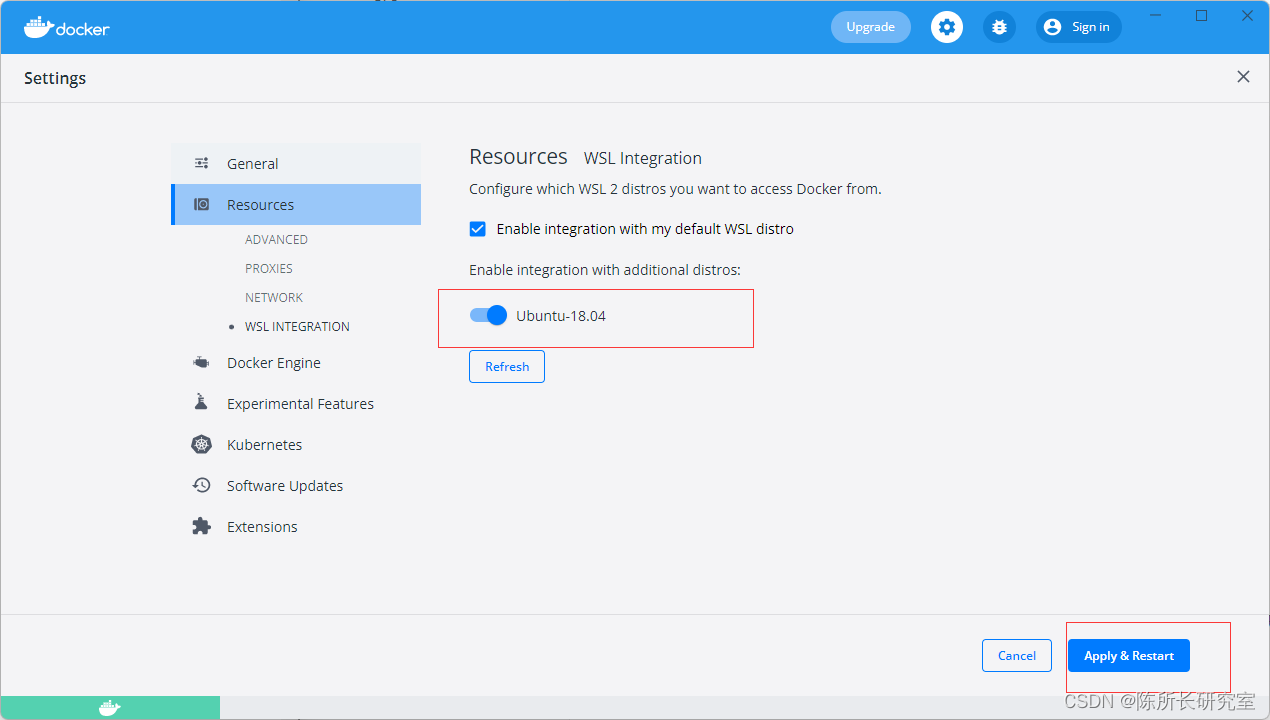Open Kubernetes settings
Screen dimensions: 1270x720
pos(264,445)
